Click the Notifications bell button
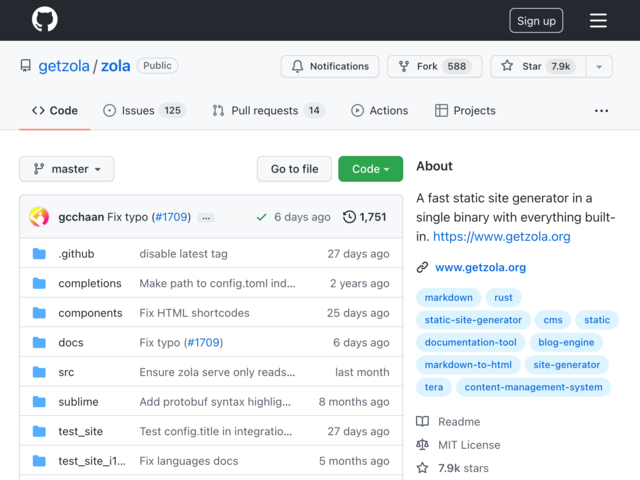Viewport: 640px width, 480px height. point(330,66)
